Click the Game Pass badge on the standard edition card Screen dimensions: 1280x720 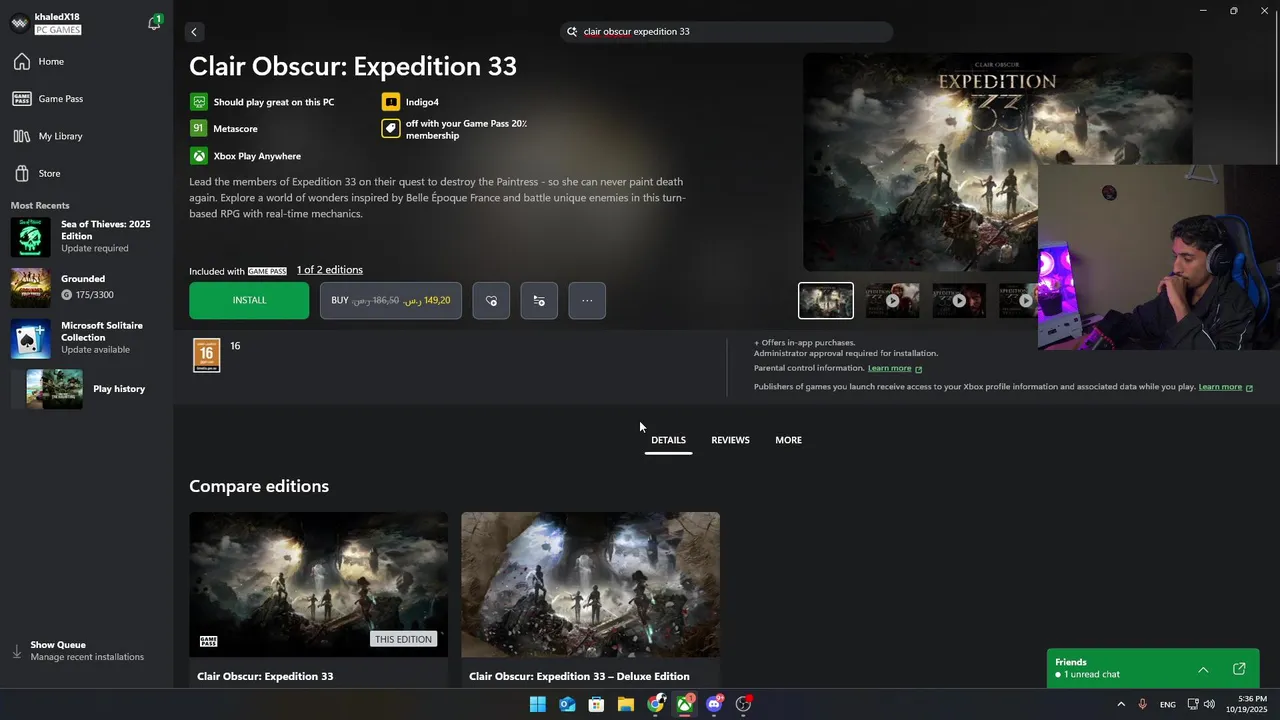click(209, 641)
